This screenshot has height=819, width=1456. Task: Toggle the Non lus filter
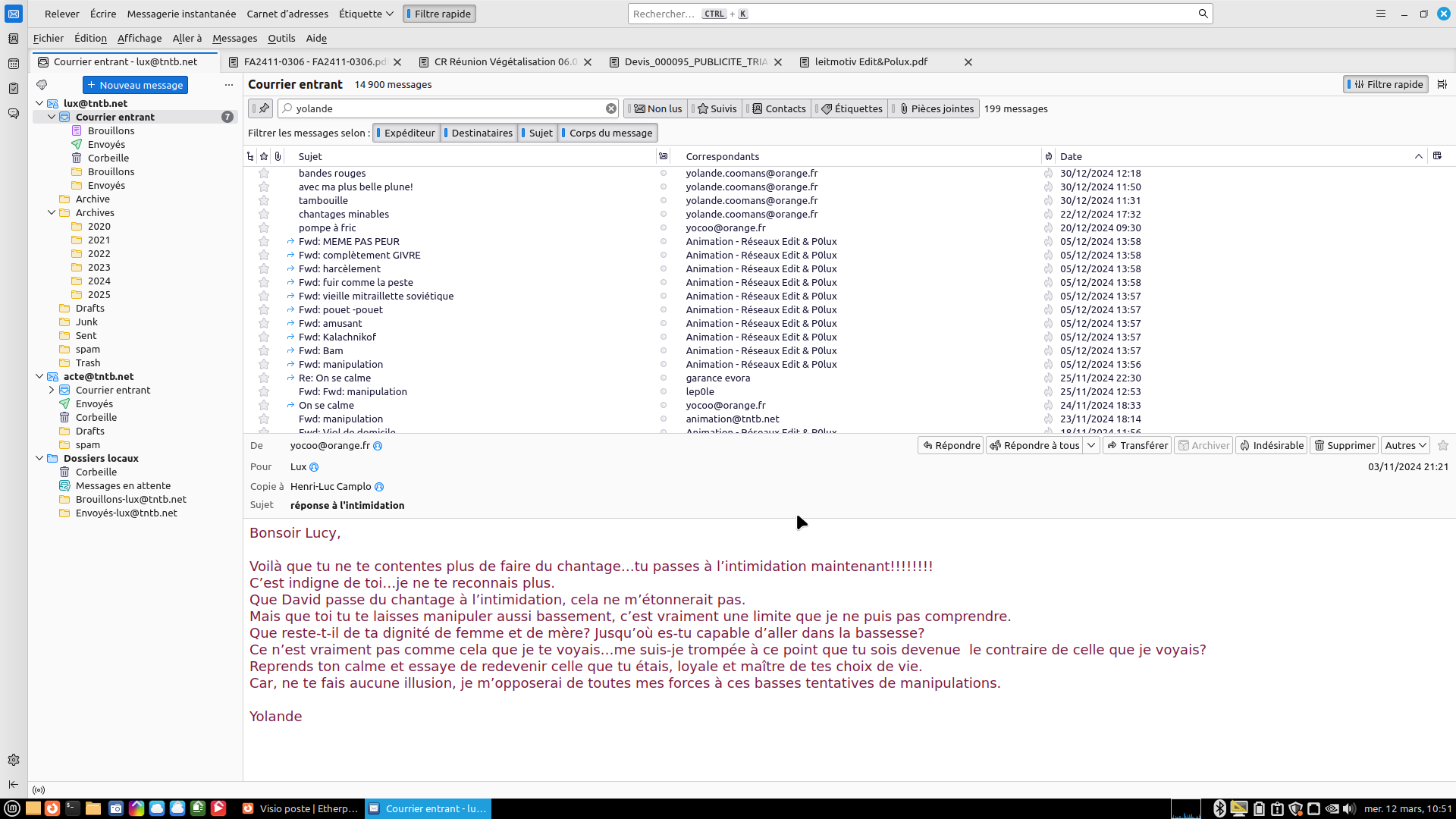click(x=658, y=108)
